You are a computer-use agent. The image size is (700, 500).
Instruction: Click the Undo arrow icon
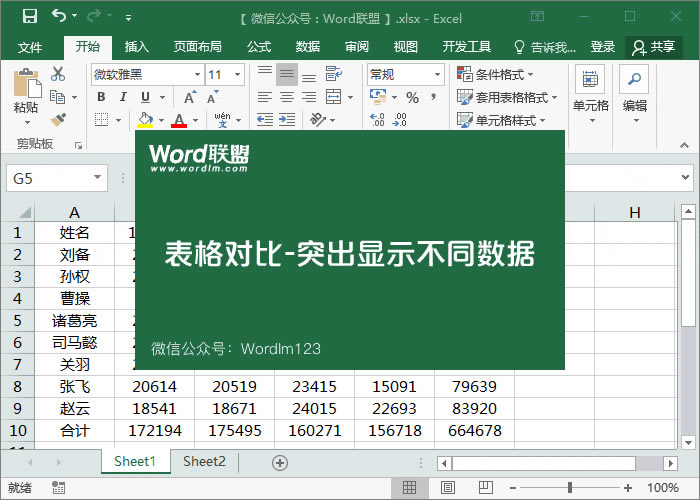(59, 17)
